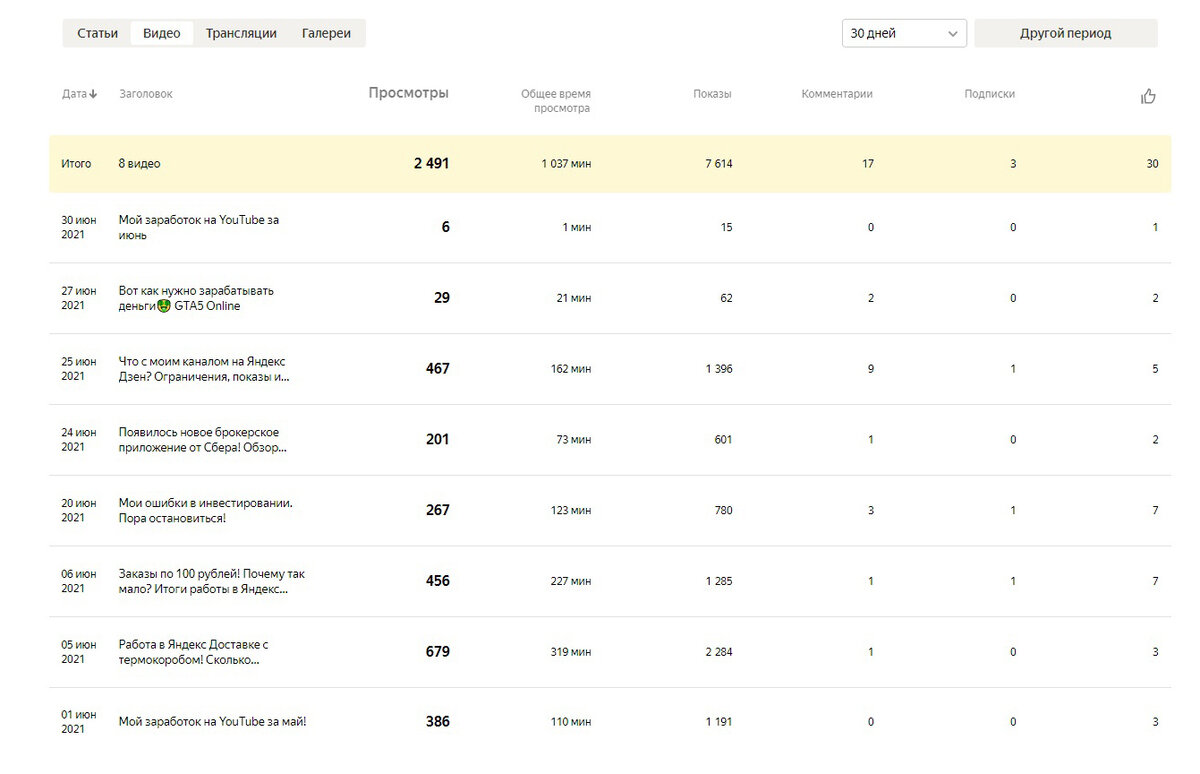1200x774 pixels.
Task: Click total comments value 17
Action: tap(868, 163)
